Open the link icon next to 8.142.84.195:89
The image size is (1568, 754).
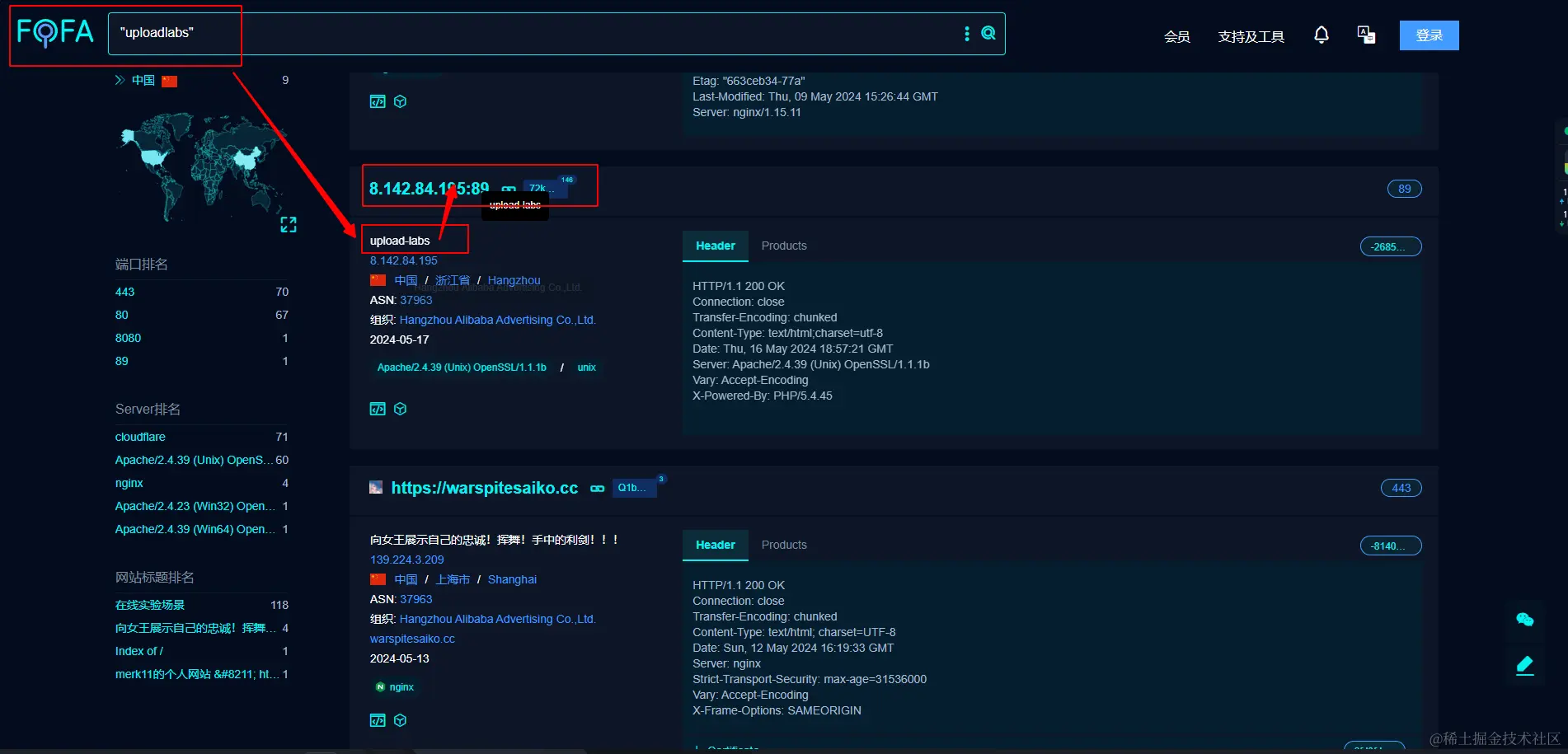(509, 190)
